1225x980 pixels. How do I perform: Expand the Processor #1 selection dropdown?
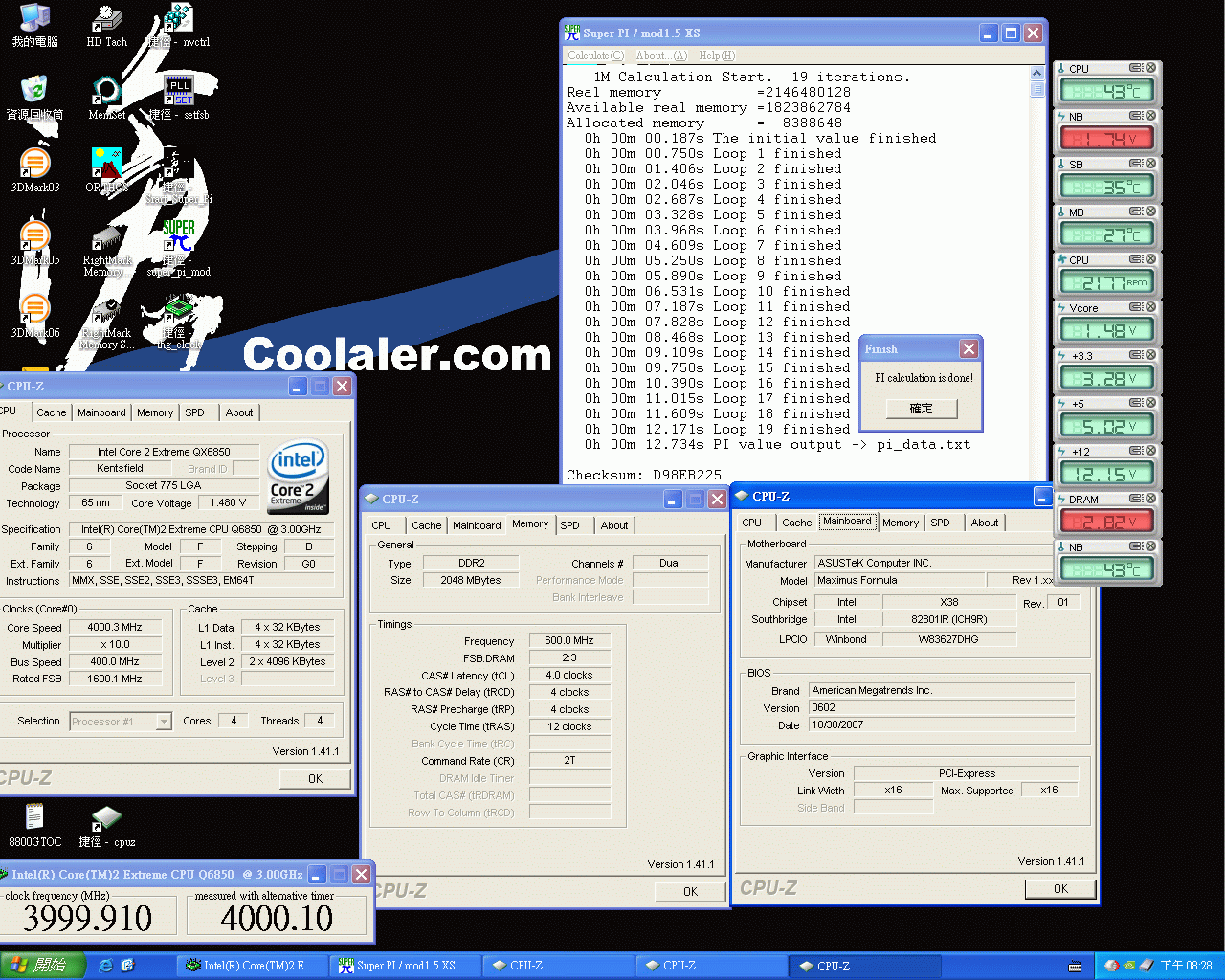point(164,722)
